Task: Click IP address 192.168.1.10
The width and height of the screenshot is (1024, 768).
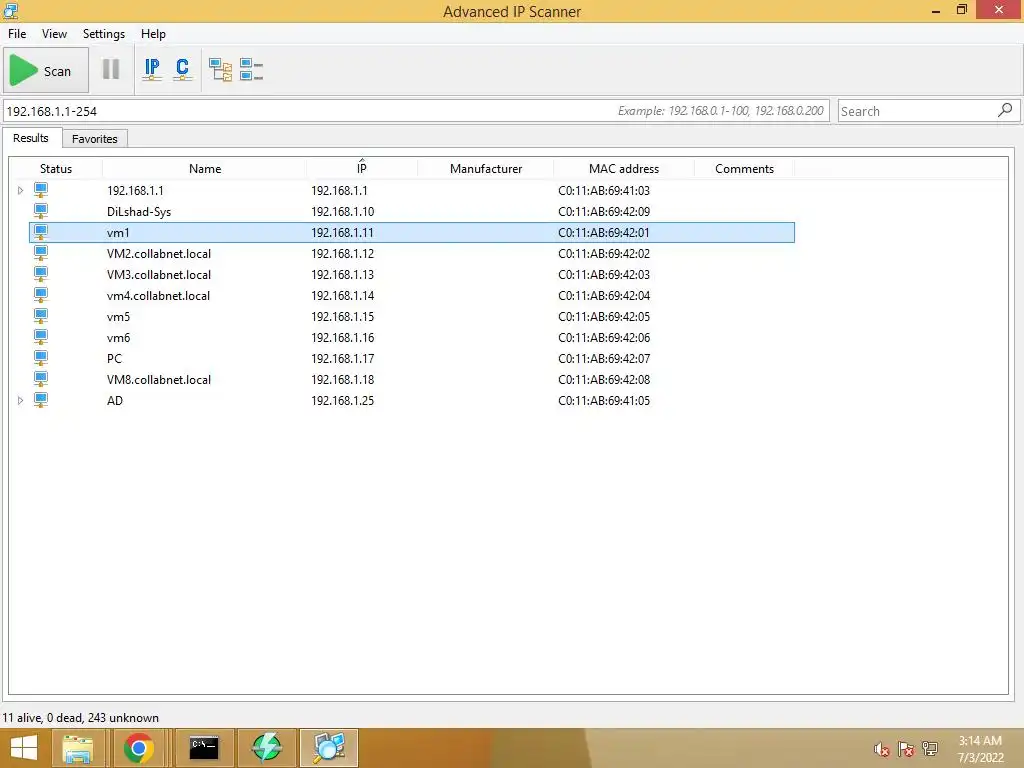Action: [x=342, y=212]
